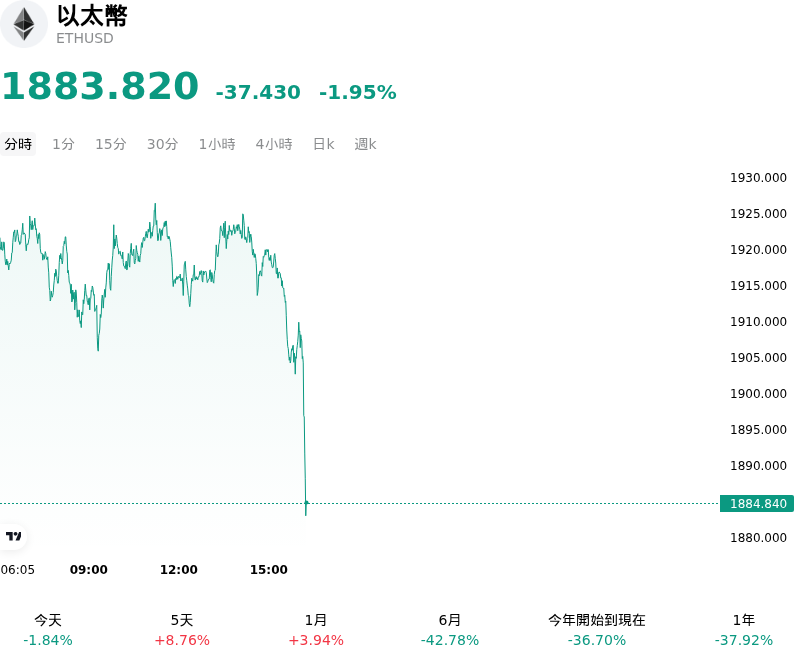Image resolution: width=800 pixels, height=660 pixels.
Task: Switch to the 1分 interval tab
Action: click(63, 144)
